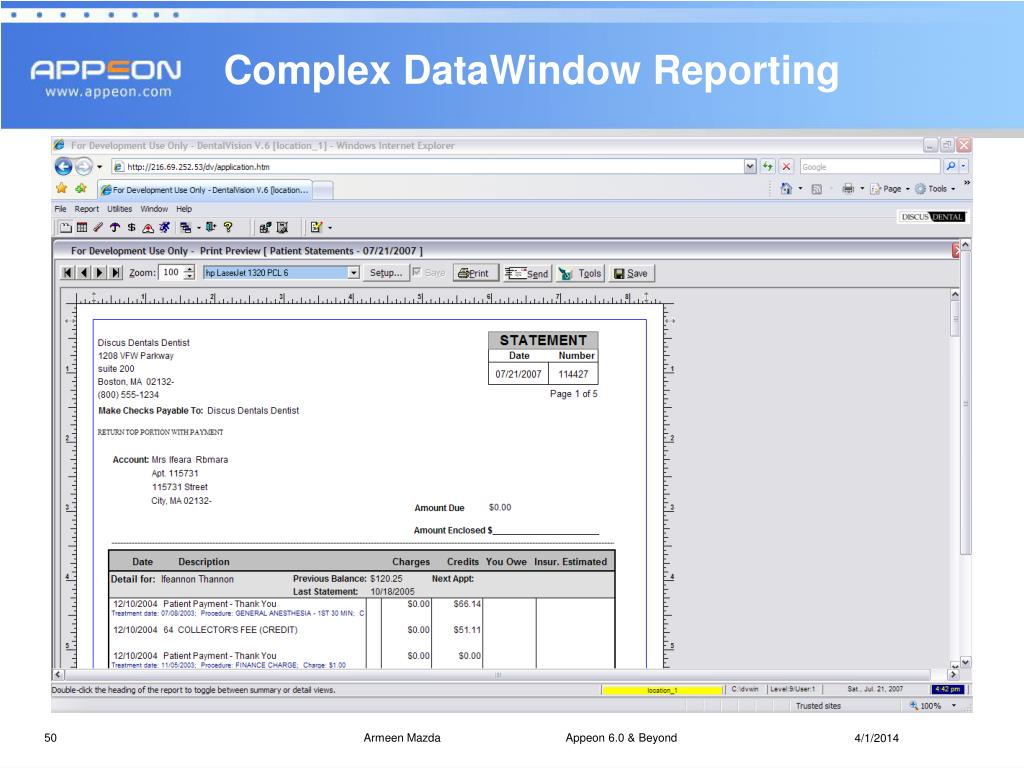The height and width of the screenshot is (768, 1024).
Task: Click the dollar sign toolbar icon
Action: click(131, 227)
